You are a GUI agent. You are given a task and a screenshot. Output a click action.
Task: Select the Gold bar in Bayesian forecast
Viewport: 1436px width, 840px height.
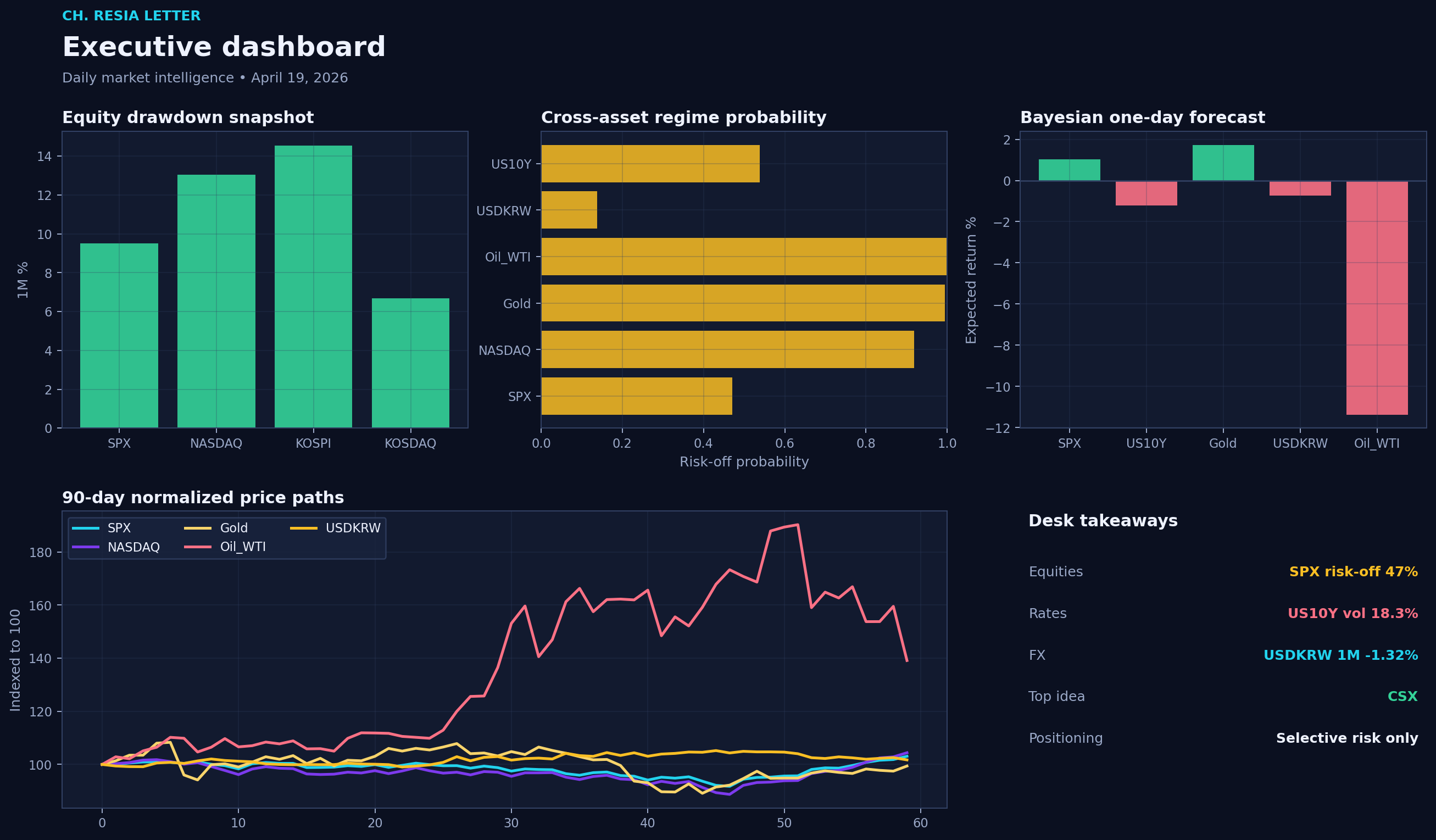tap(1223, 163)
